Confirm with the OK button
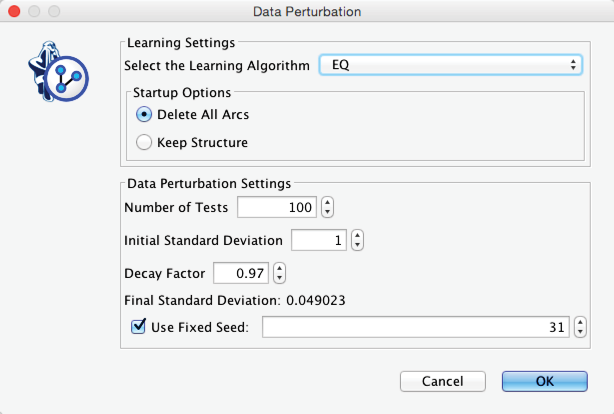The width and height of the screenshot is (614, 414). pyautogui.click(x=544, y=381)
